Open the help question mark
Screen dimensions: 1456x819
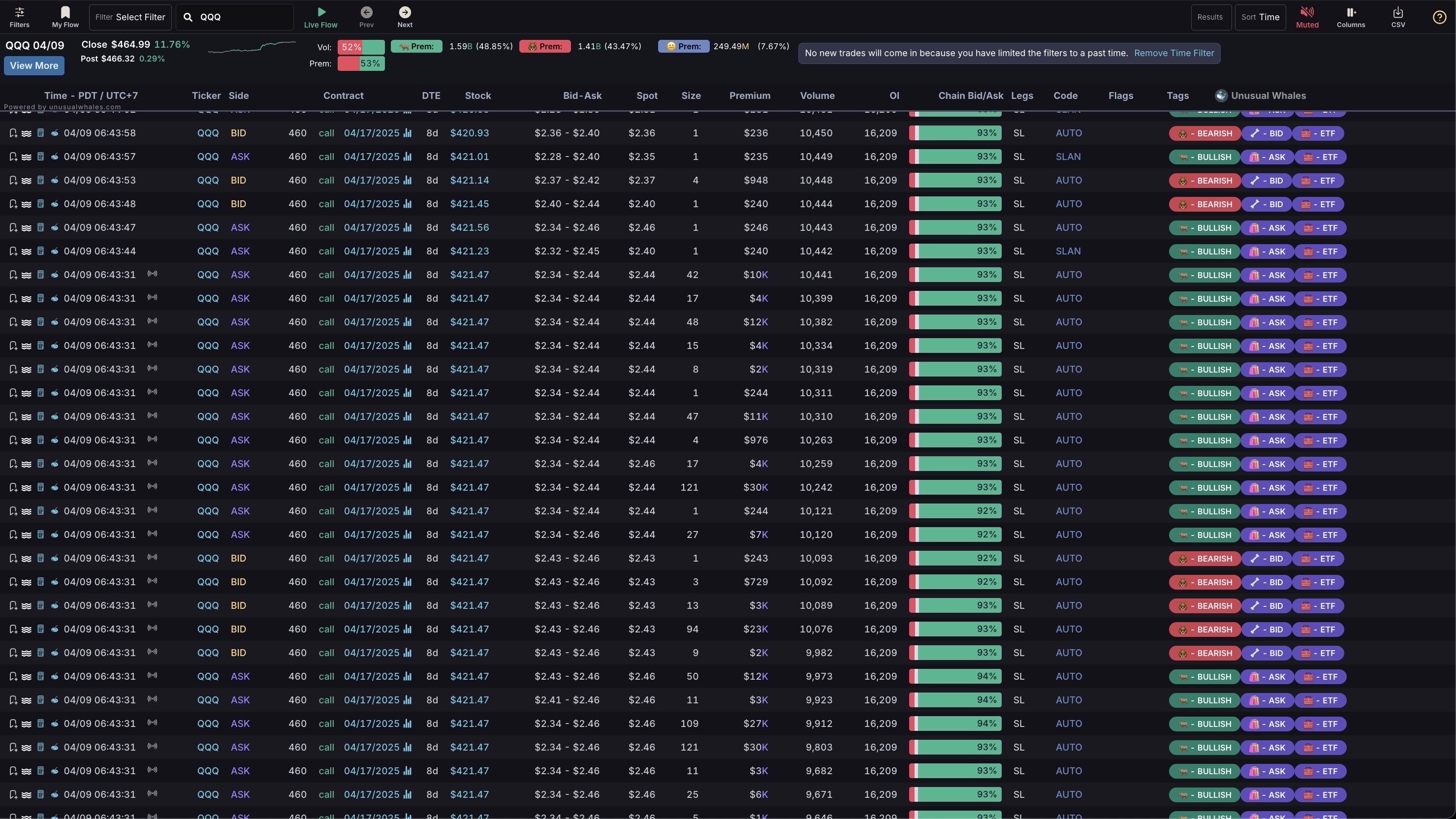[x=1439, y=17]
